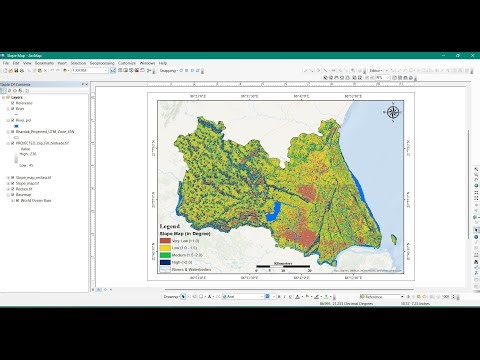This screenshot has width=480, height=360.
Task: Open the Search window icon
Action: tap(131, 71)
